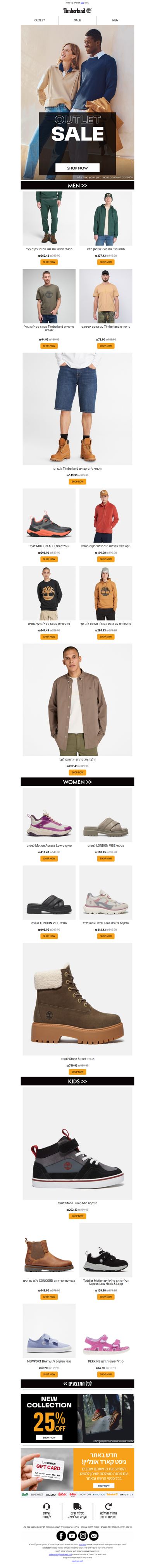Expand the WOMEN >> section header
This screenshot has height=1568, width=155.
coord(77,782)
